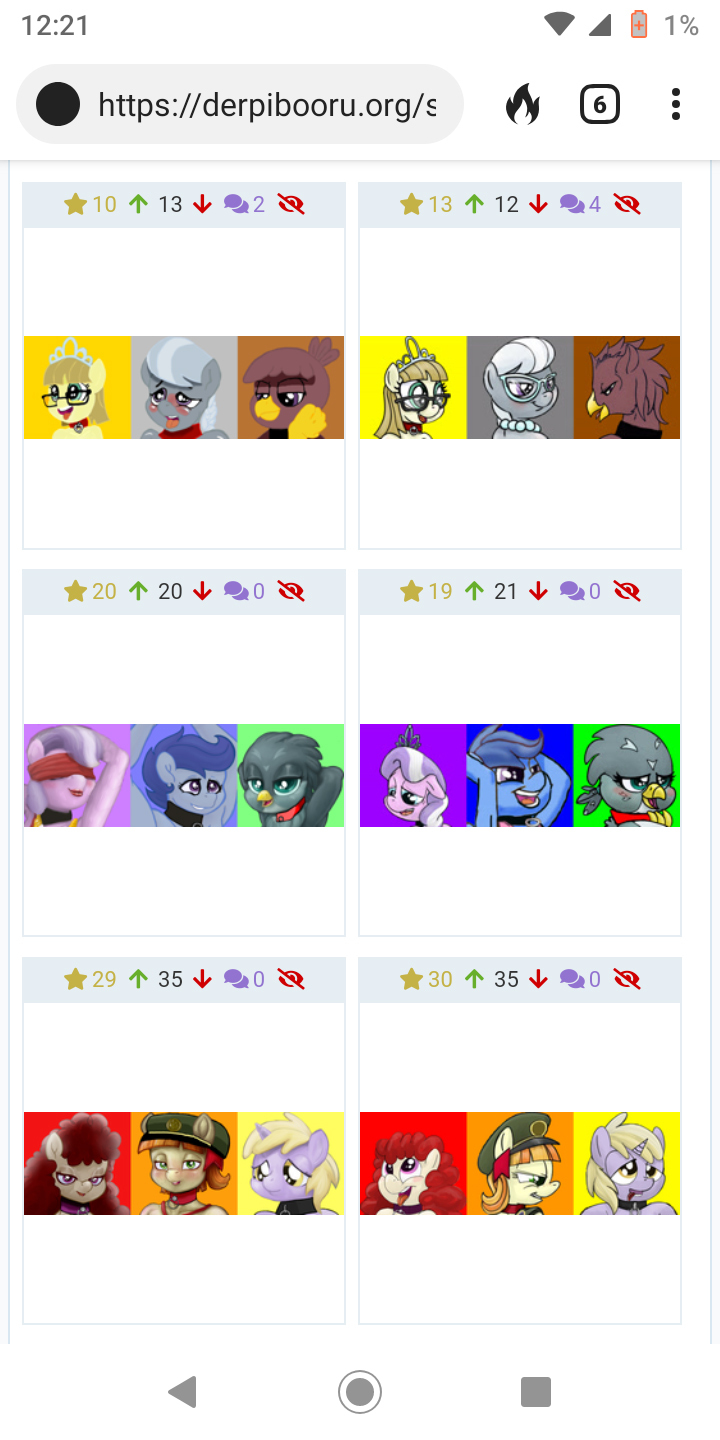This screenshot has width=720, height=1440.
Task: Tap the Android home circle button
Action: [x=360, y=1391]
